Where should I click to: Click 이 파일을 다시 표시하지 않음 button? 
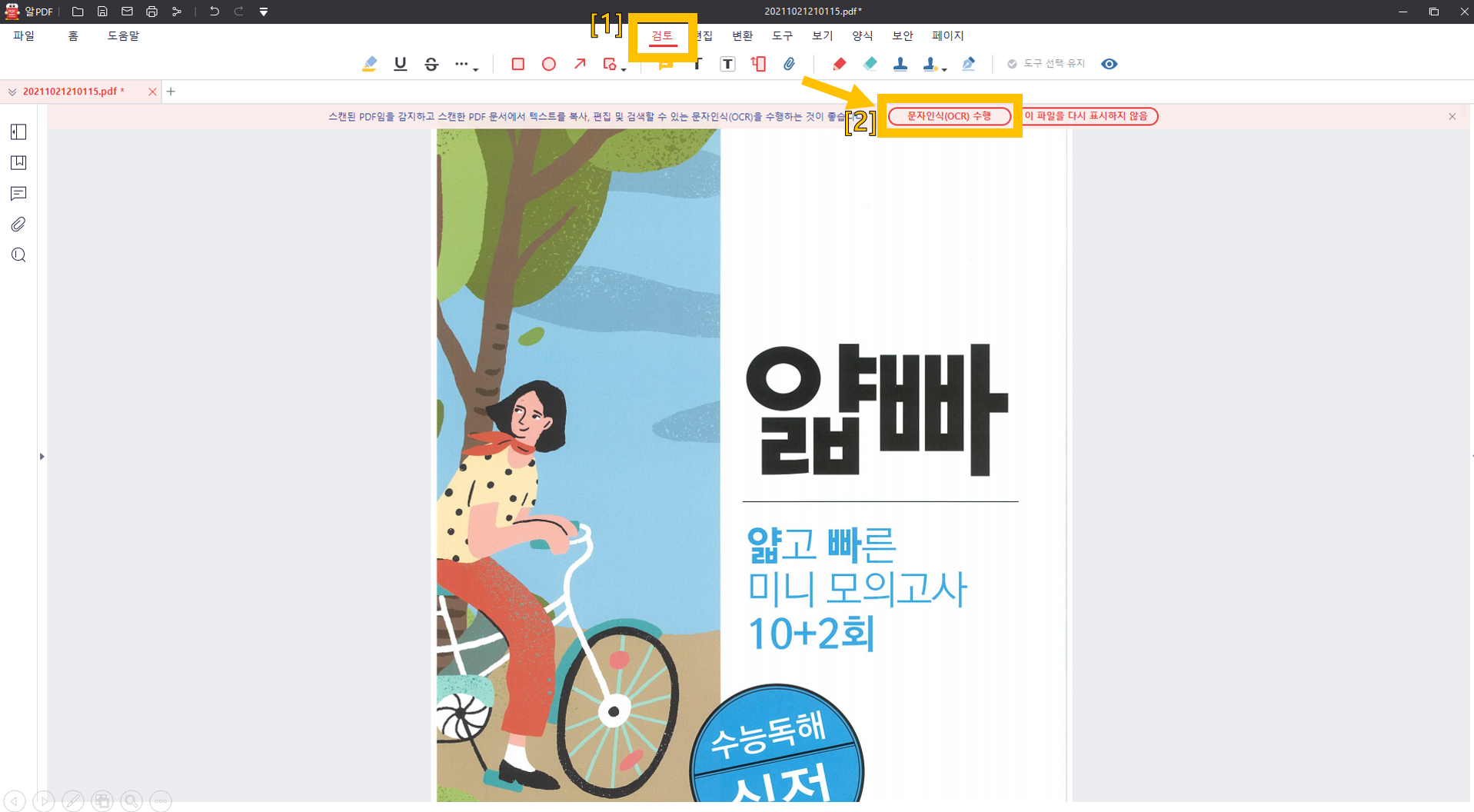(x=1086, y=116)
